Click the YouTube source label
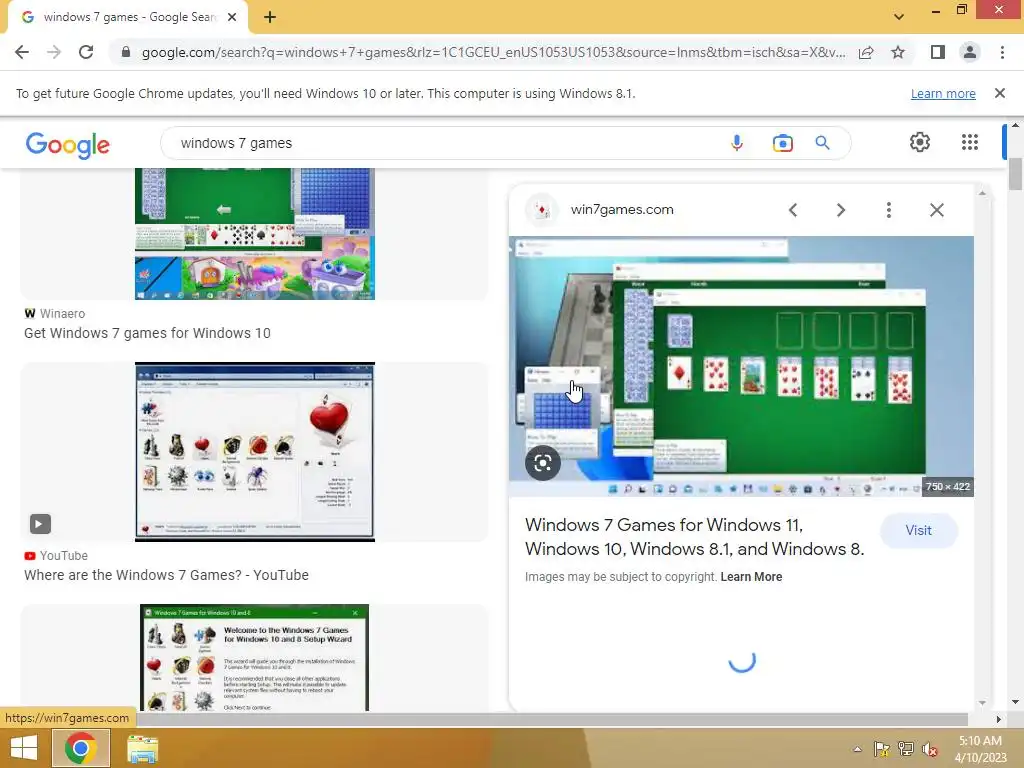1024x768 pixels. pyautogui.click(x=63, y=556)
